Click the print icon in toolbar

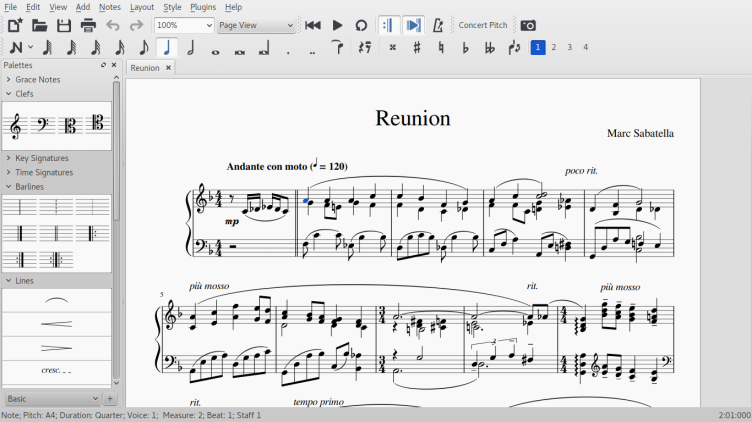[x=88, y=25]
